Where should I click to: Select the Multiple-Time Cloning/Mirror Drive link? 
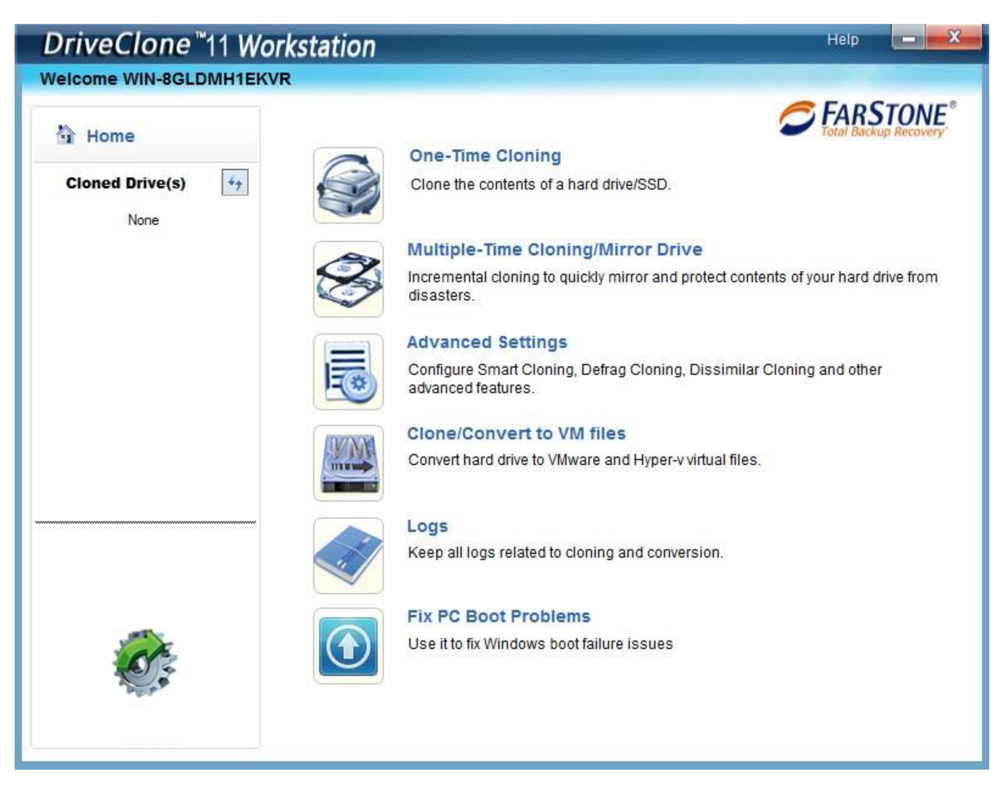click(x=554, y=250)
